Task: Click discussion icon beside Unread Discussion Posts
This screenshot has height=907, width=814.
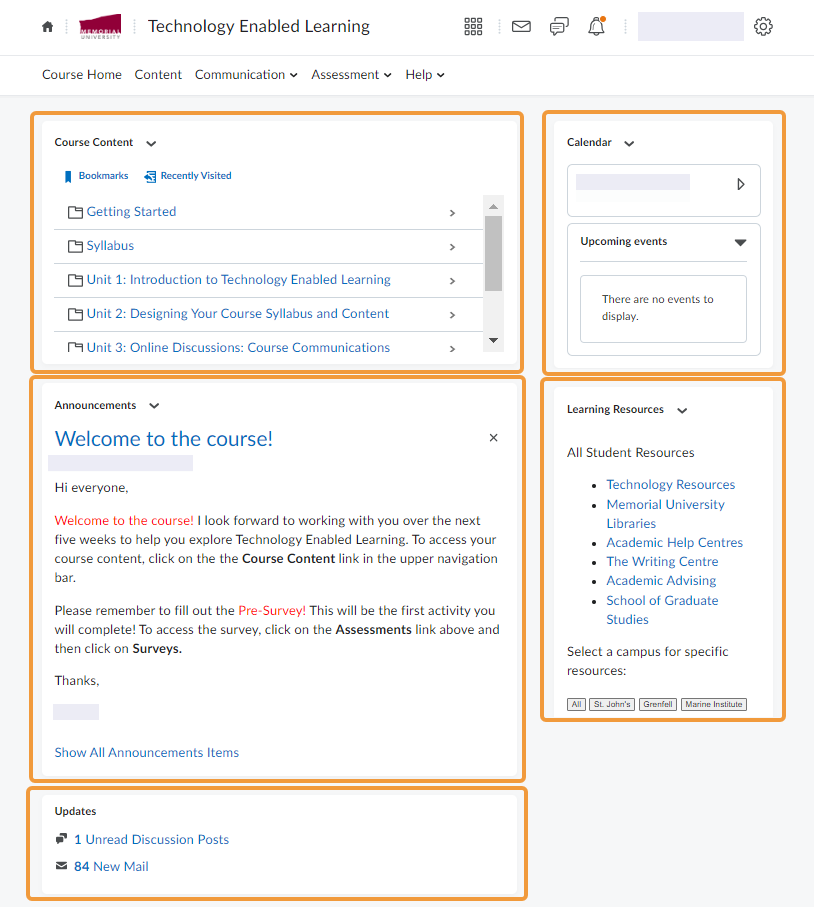Action: pyautogui.click(x=61, y=839)
